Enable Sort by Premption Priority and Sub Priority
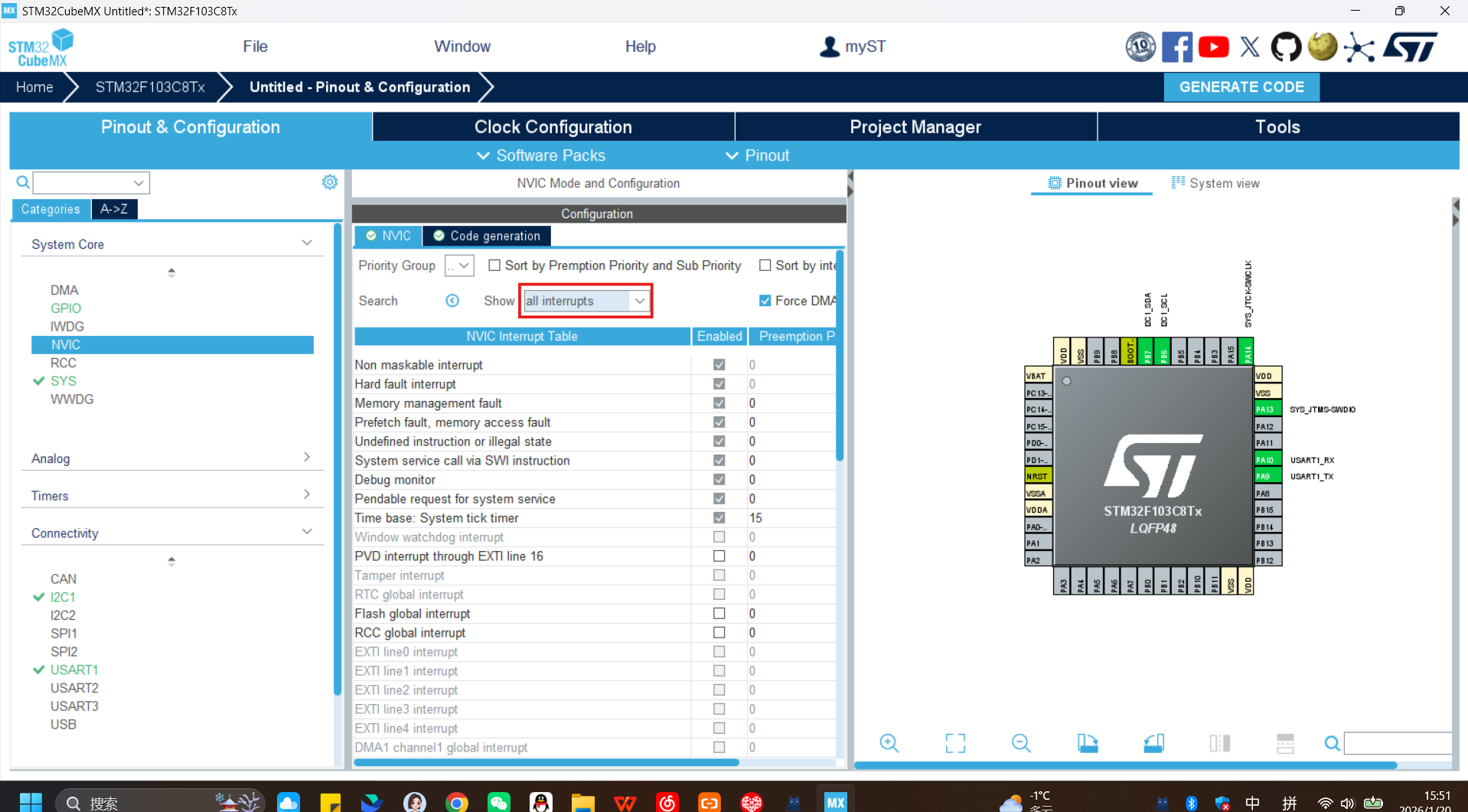 [494, 266]
